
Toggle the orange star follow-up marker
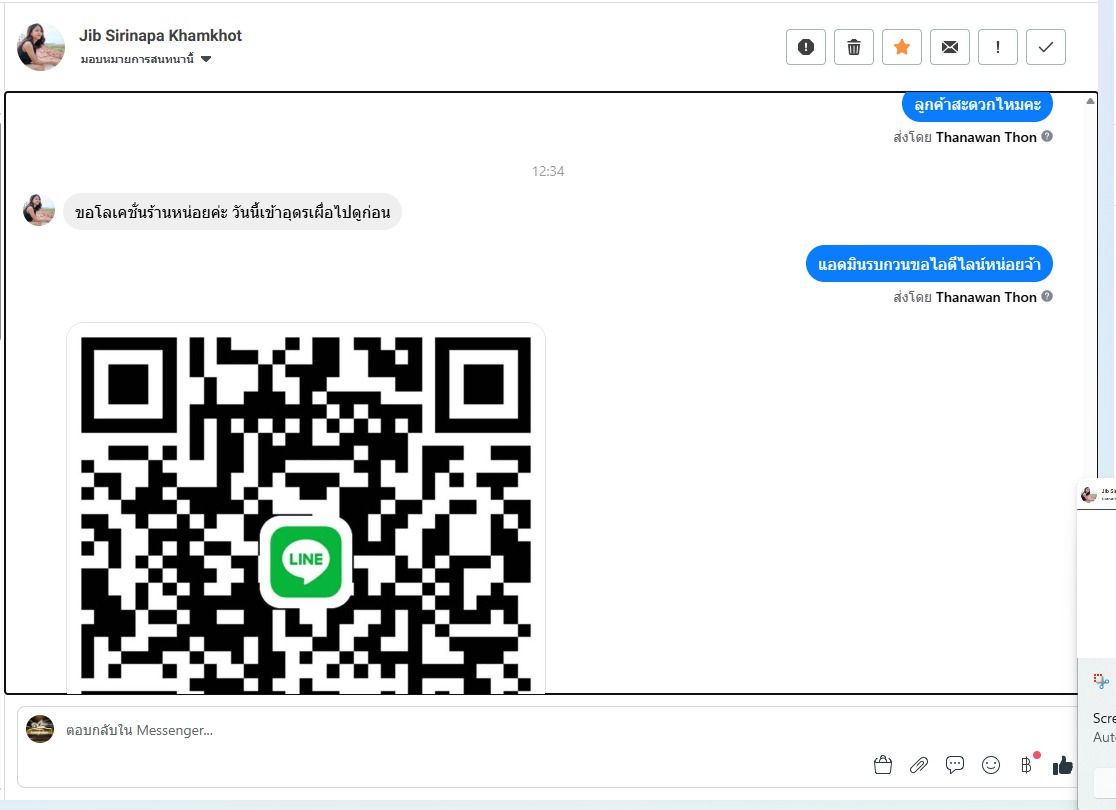coord(902,47)
